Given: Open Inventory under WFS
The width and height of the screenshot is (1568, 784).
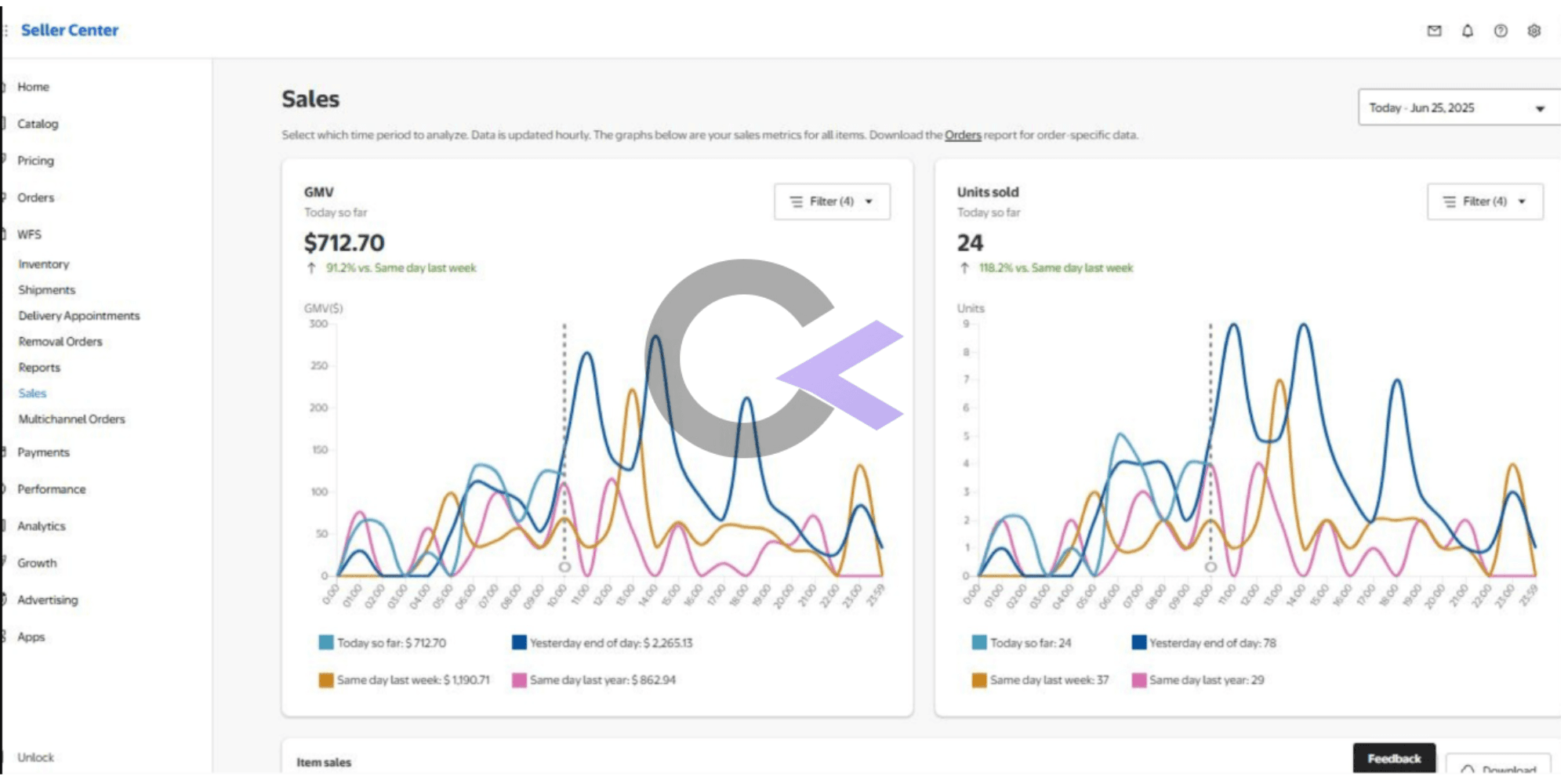Looking at the screenshot, I should pyautogui.click(x=44, y=264).
